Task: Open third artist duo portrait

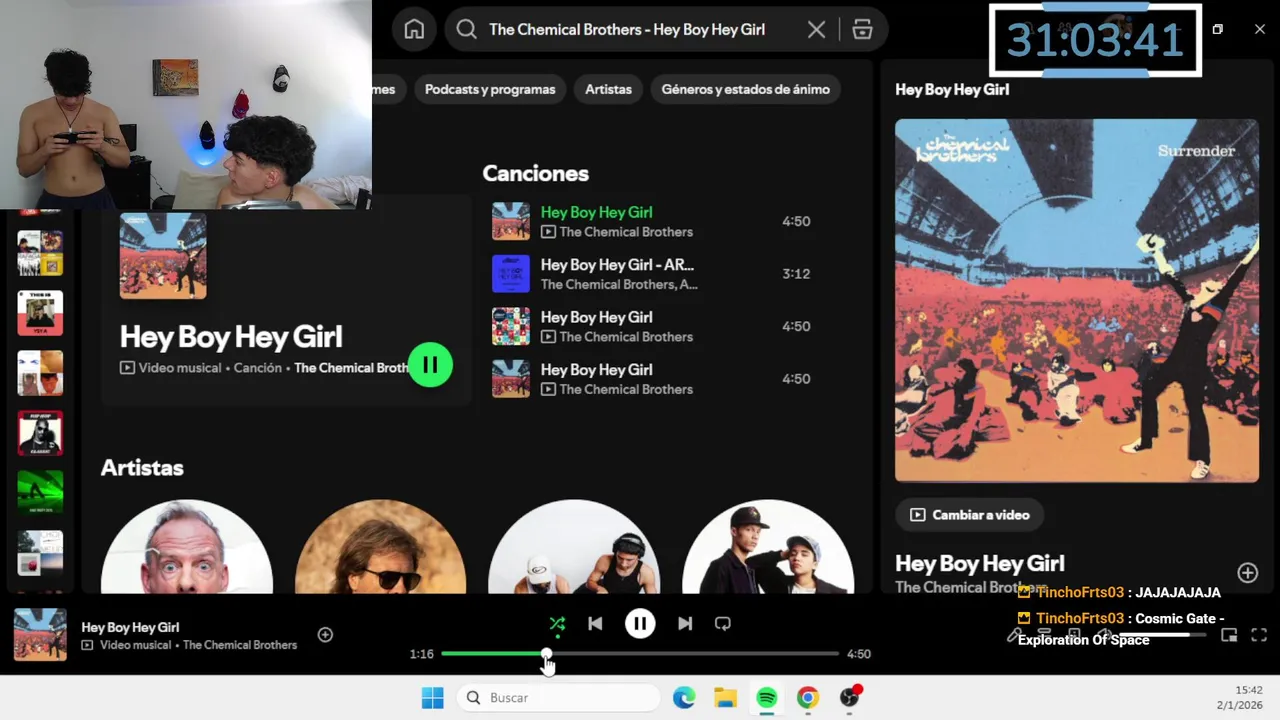Action: coord(574,546)
